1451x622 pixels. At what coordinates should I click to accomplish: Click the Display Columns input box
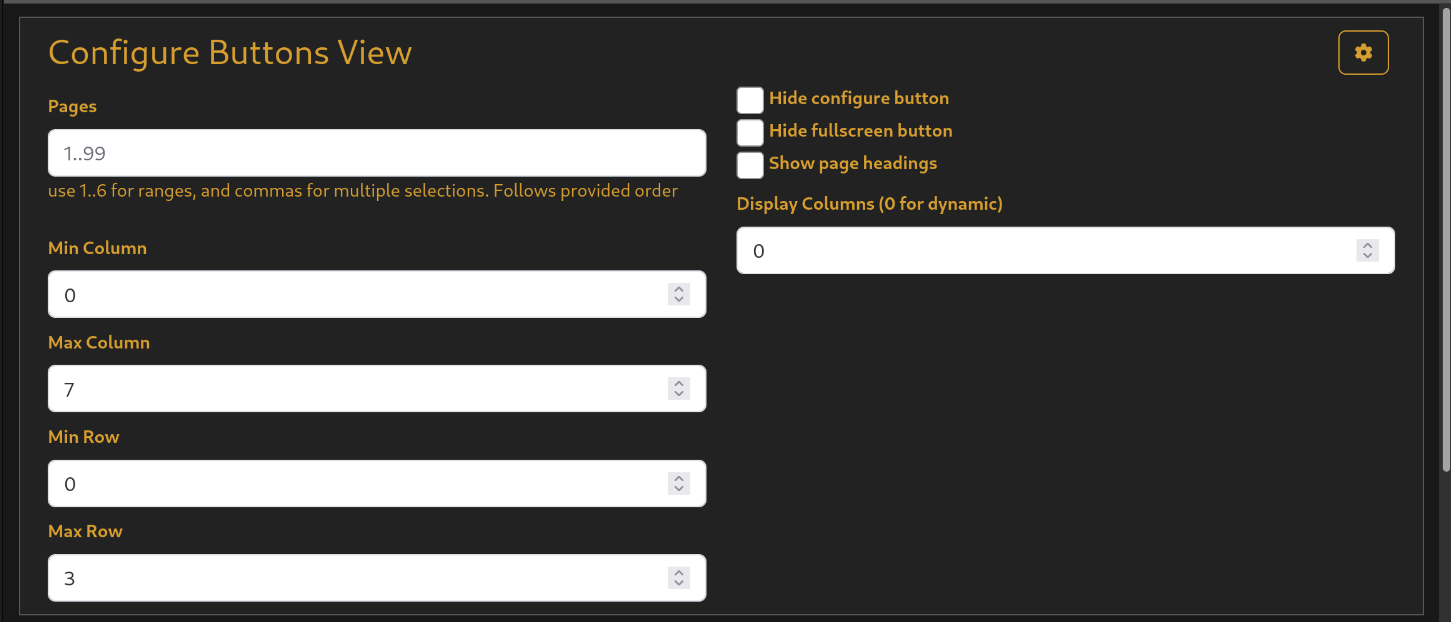[x=1000, y=250]
